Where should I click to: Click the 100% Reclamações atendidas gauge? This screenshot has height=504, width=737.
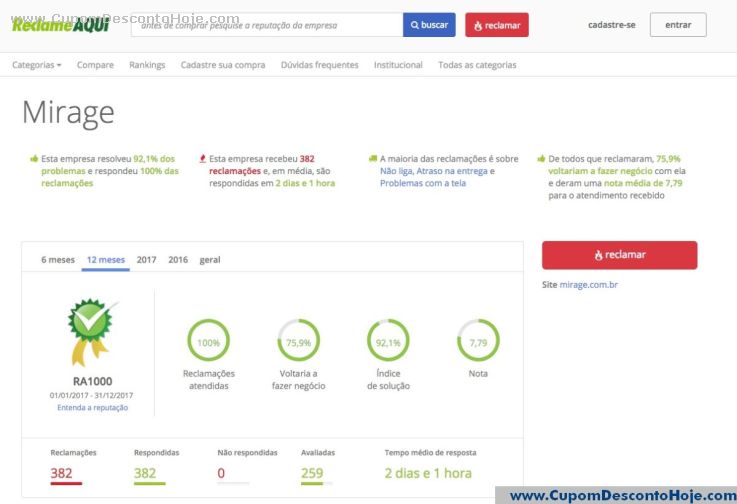coord(208,340)
